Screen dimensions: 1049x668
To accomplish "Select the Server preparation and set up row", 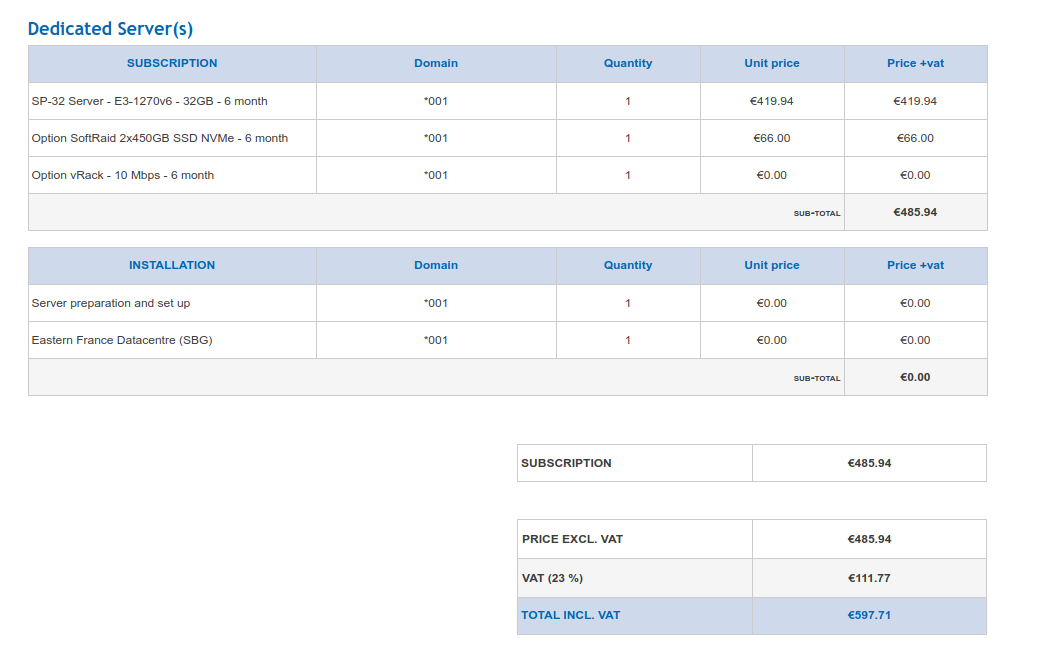I will click(507, 303).
